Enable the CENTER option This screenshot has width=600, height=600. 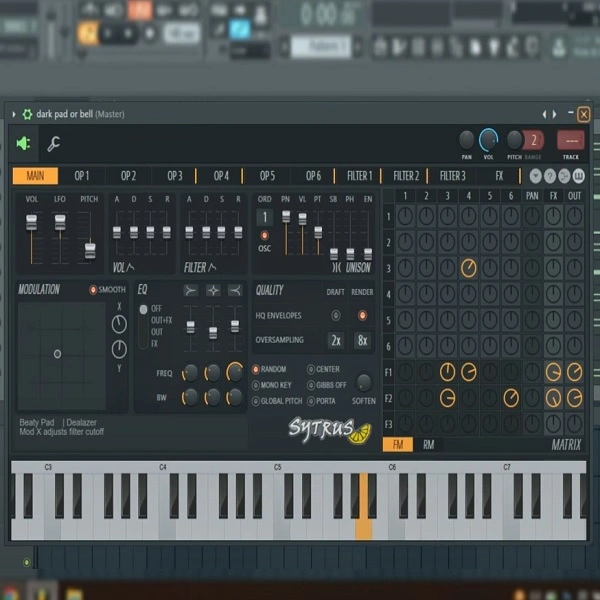click(x=311, y=369)
